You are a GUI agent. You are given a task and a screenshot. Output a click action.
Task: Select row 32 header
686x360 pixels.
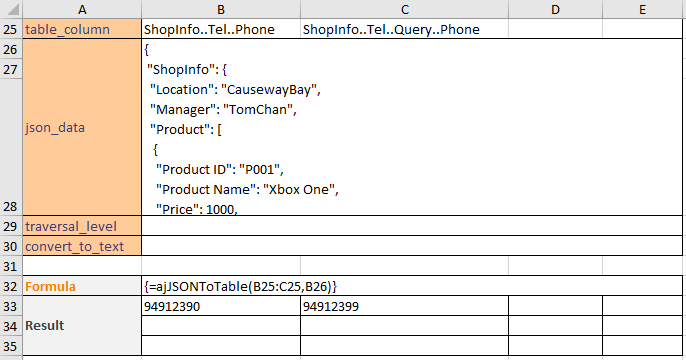[11, 286]
